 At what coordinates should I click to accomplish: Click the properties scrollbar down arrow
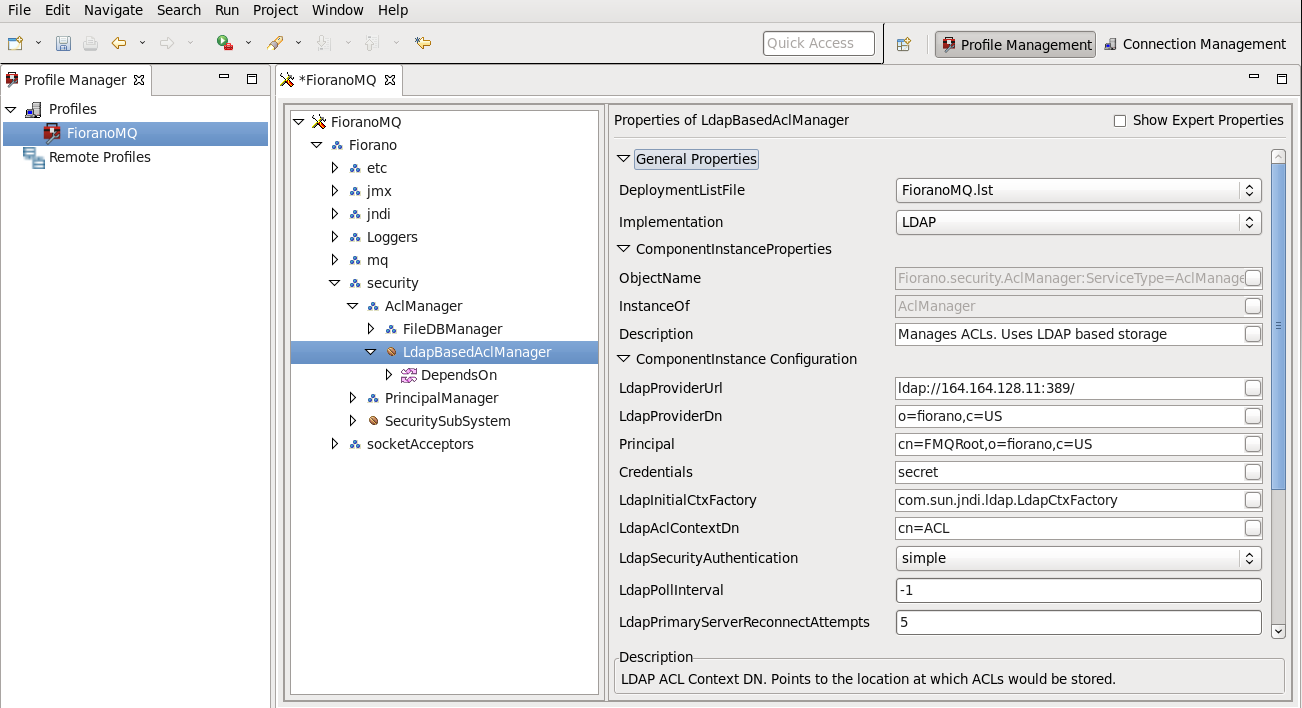(1278, 631)
